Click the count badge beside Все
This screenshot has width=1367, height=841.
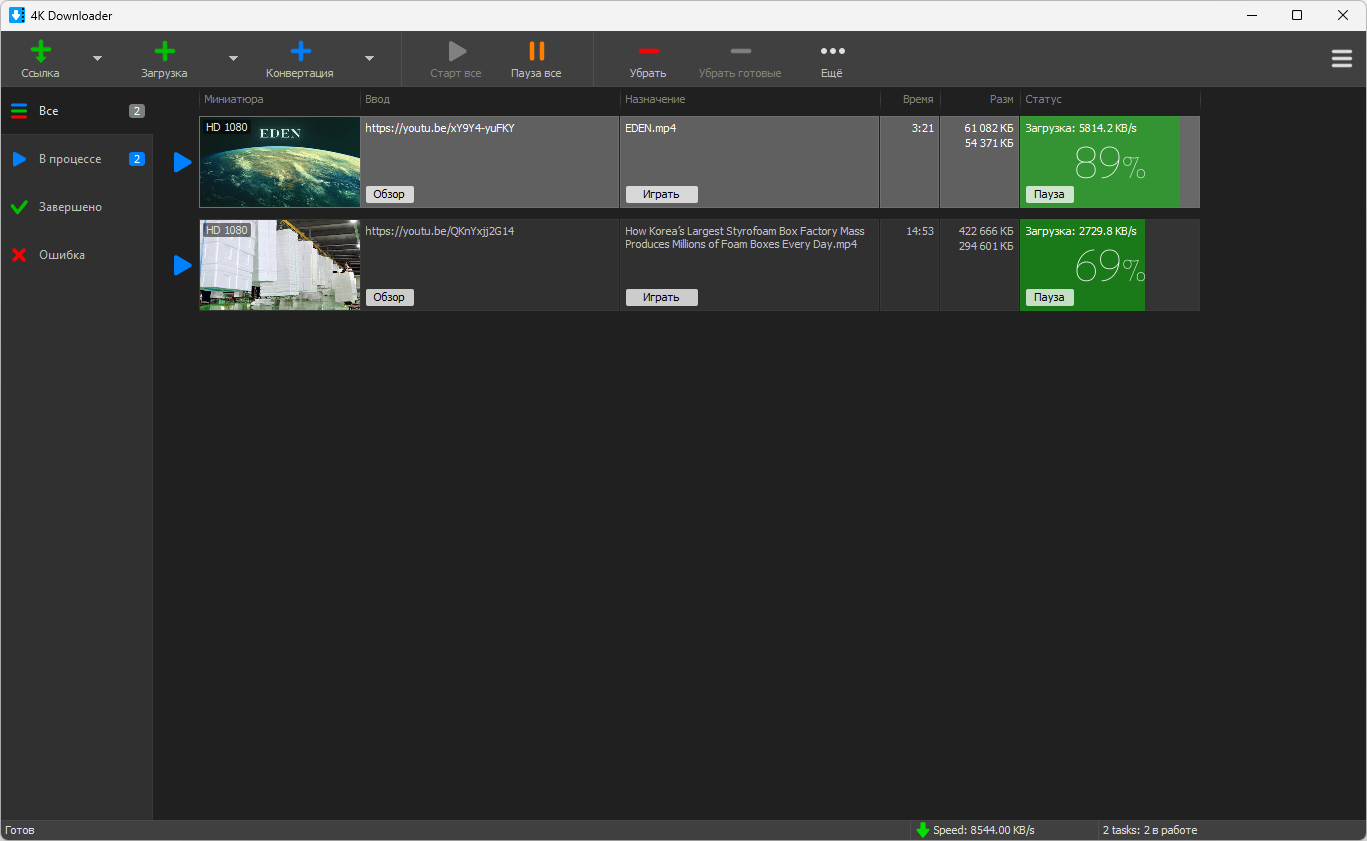coord(137,111)
